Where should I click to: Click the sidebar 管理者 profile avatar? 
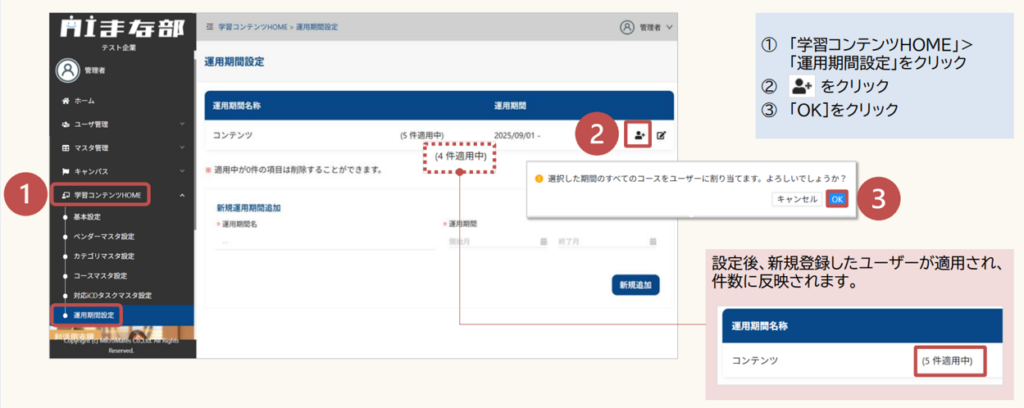(x=68, y=70)
